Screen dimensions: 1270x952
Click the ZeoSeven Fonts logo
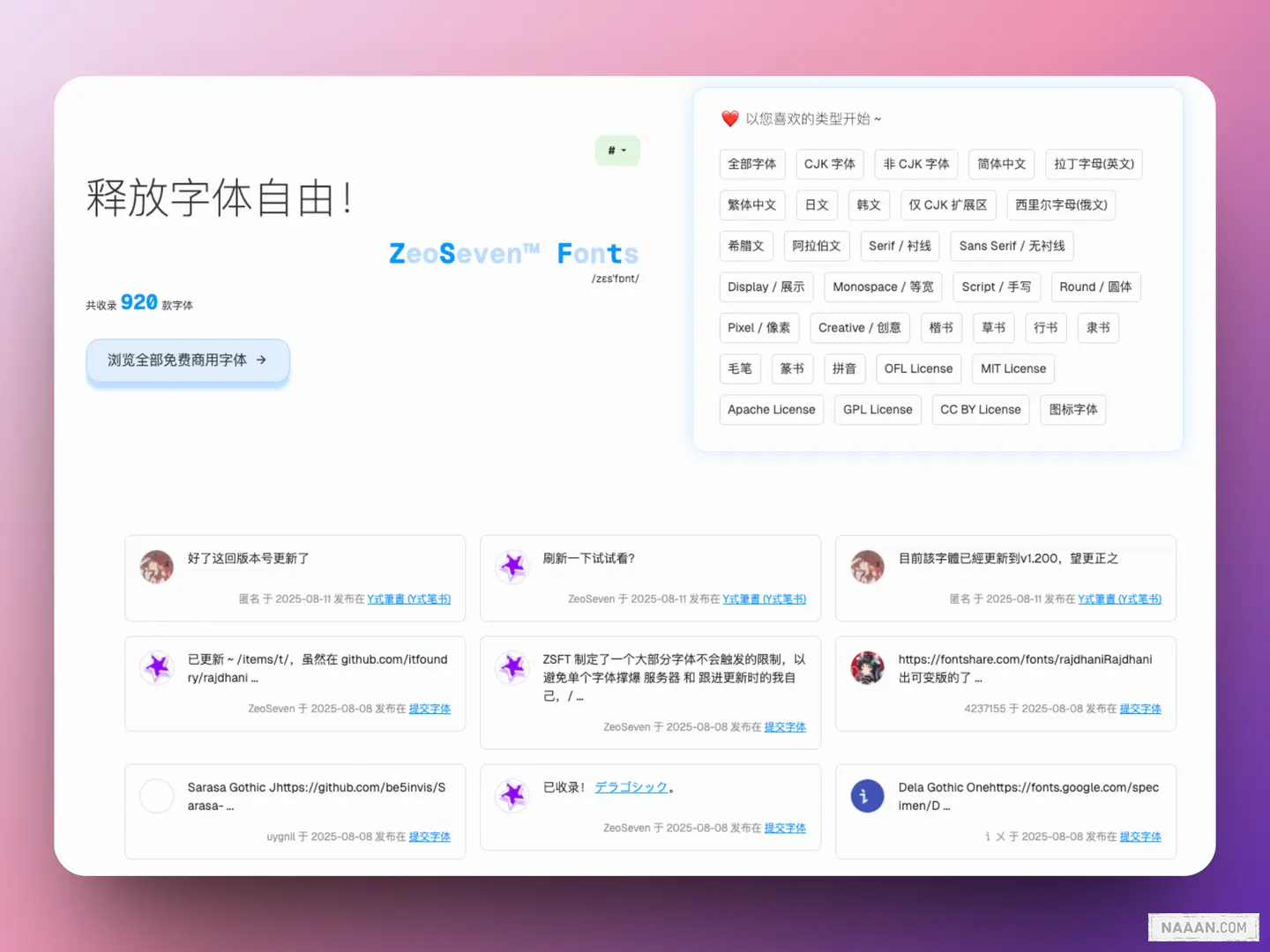click(513, 254)
